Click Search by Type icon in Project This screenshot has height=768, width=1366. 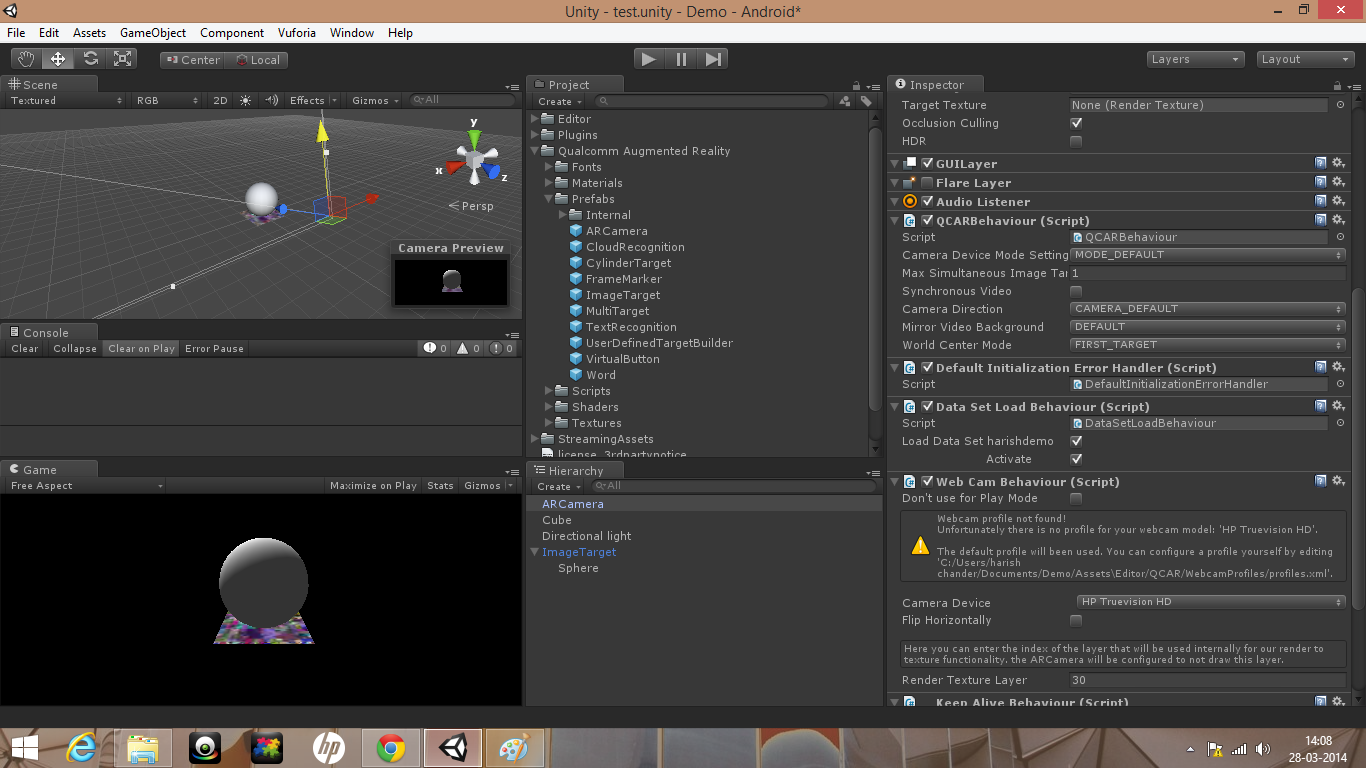[846, 101]
